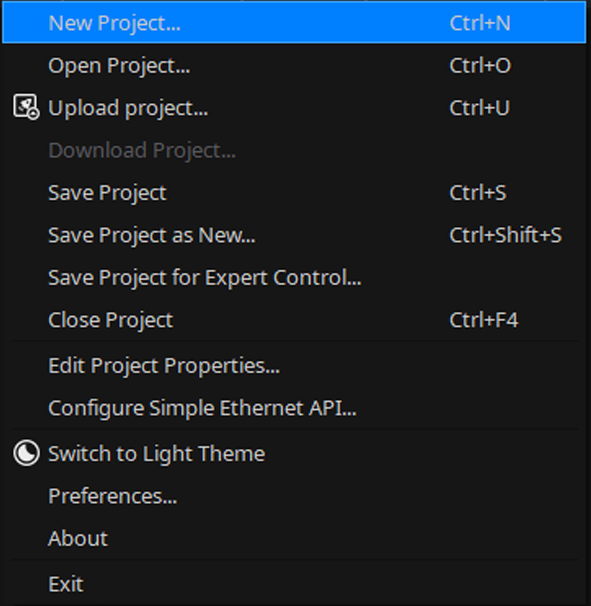The width and height of the screenshot is (591, 606).
Task: Choose Save Project as New...
Action: (294, 235)
